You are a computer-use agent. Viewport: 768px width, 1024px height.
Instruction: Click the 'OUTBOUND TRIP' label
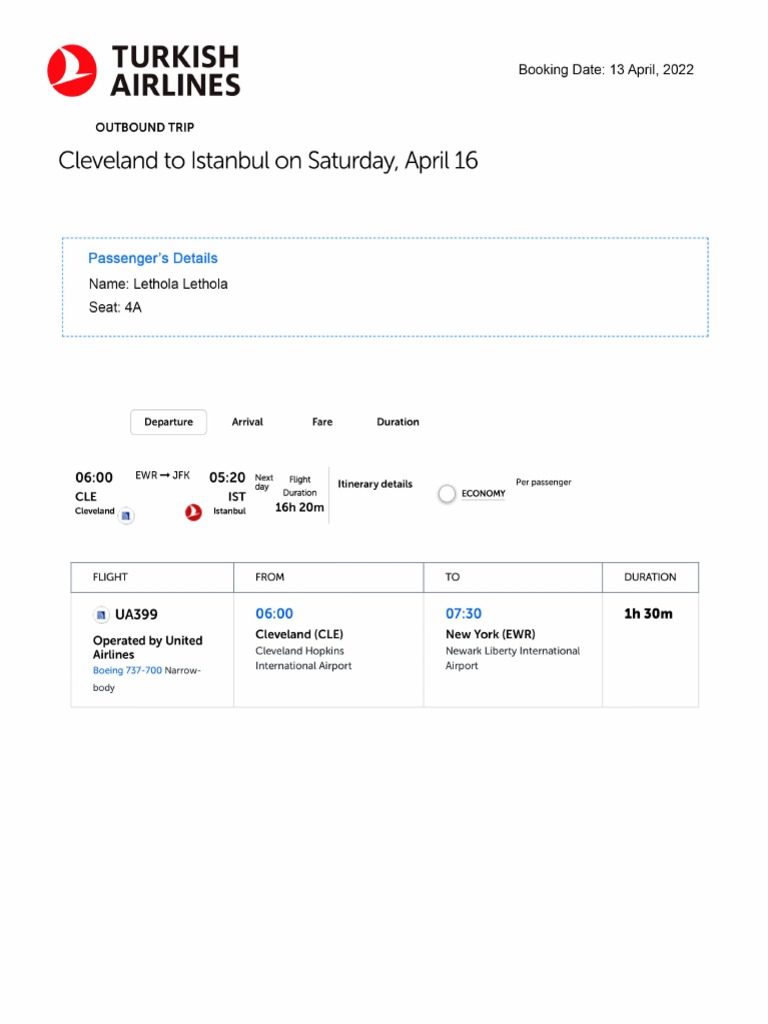(x=145, y=127)
